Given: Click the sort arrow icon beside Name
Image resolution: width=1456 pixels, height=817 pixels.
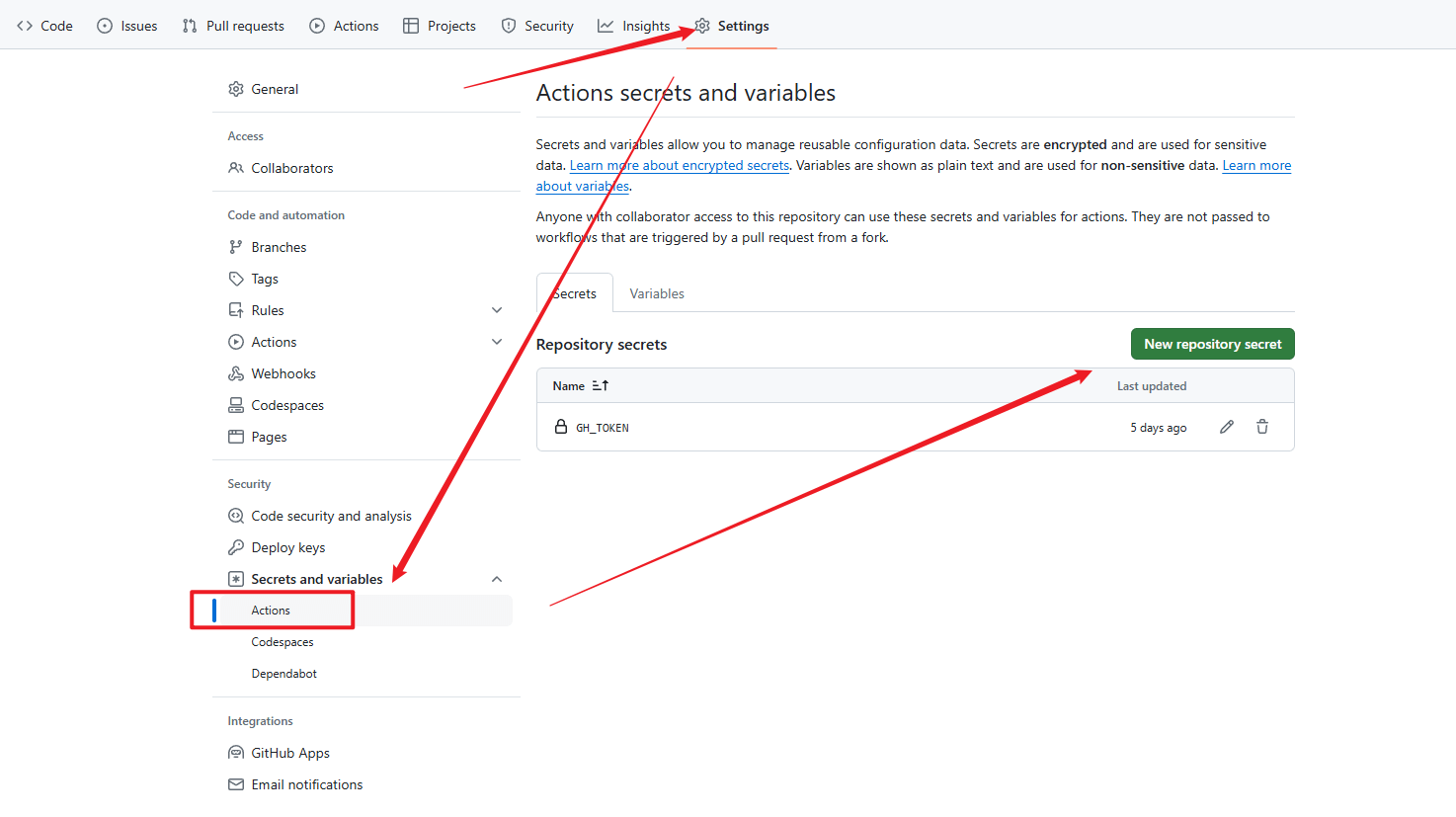Looking at the screenshot, I should pos(601,385).
